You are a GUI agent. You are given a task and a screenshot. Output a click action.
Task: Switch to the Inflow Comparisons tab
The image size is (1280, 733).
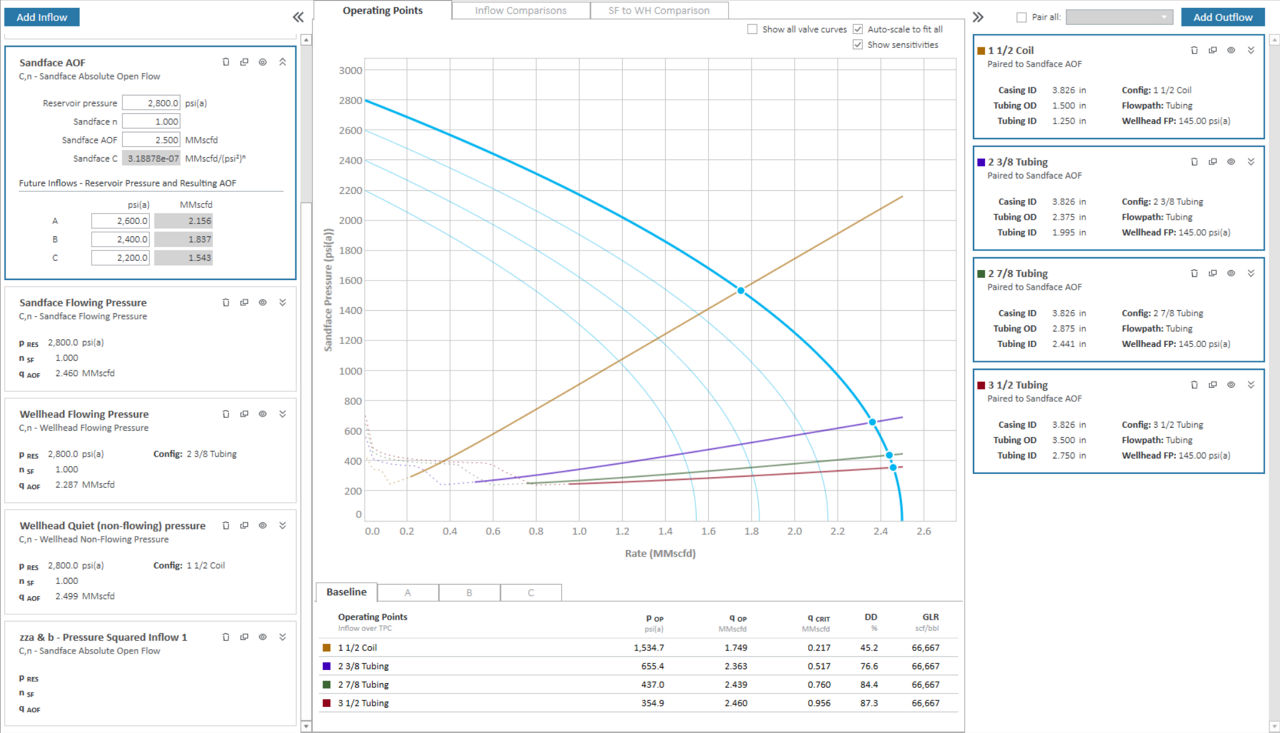coord(520,11)
